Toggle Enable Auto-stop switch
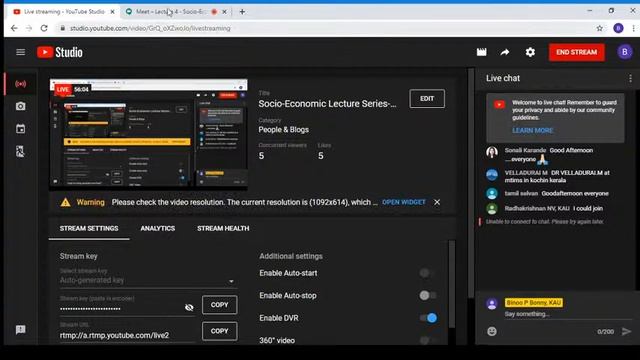The height and width of the screenshot is (360, 640). pyautogui.click(x=428, y=295)
